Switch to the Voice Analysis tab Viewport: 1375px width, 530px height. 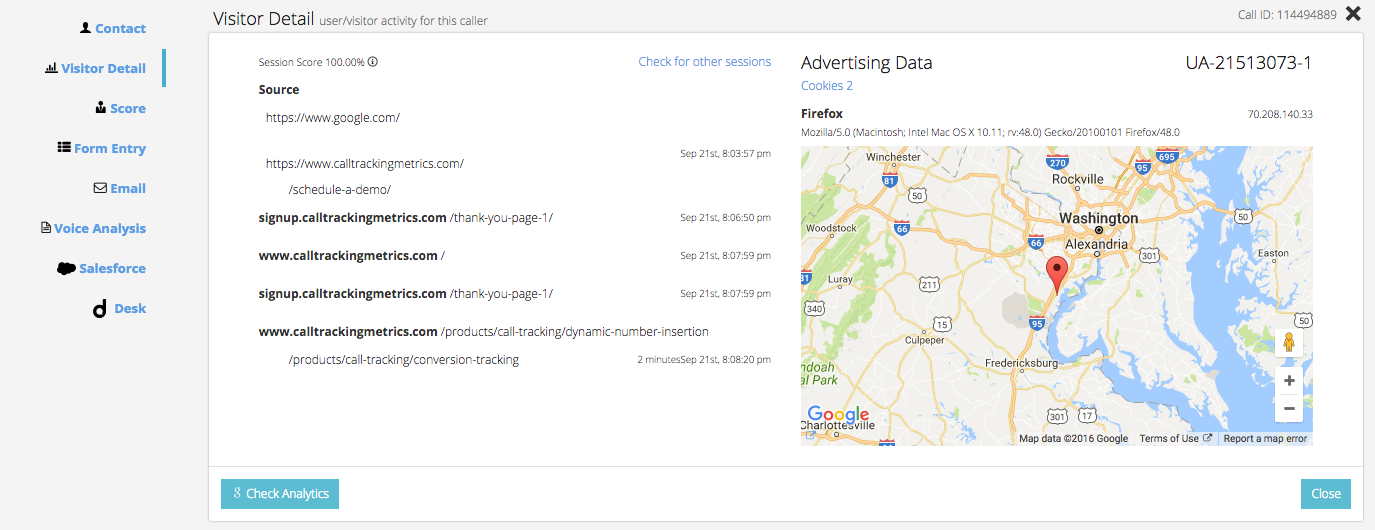[100, 228]
